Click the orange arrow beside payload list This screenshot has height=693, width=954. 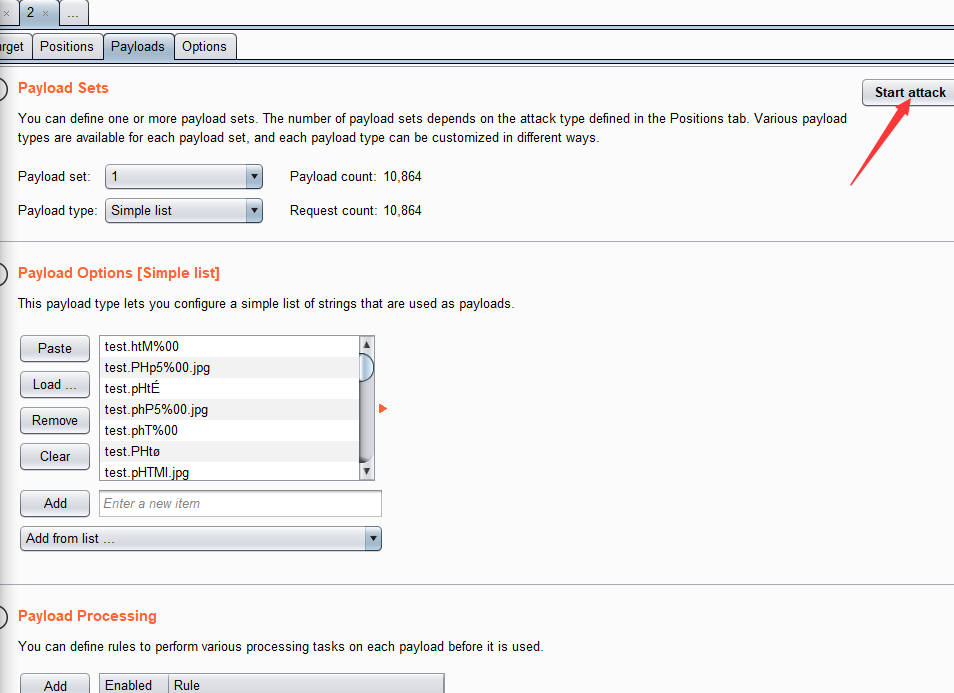(382, 409)
